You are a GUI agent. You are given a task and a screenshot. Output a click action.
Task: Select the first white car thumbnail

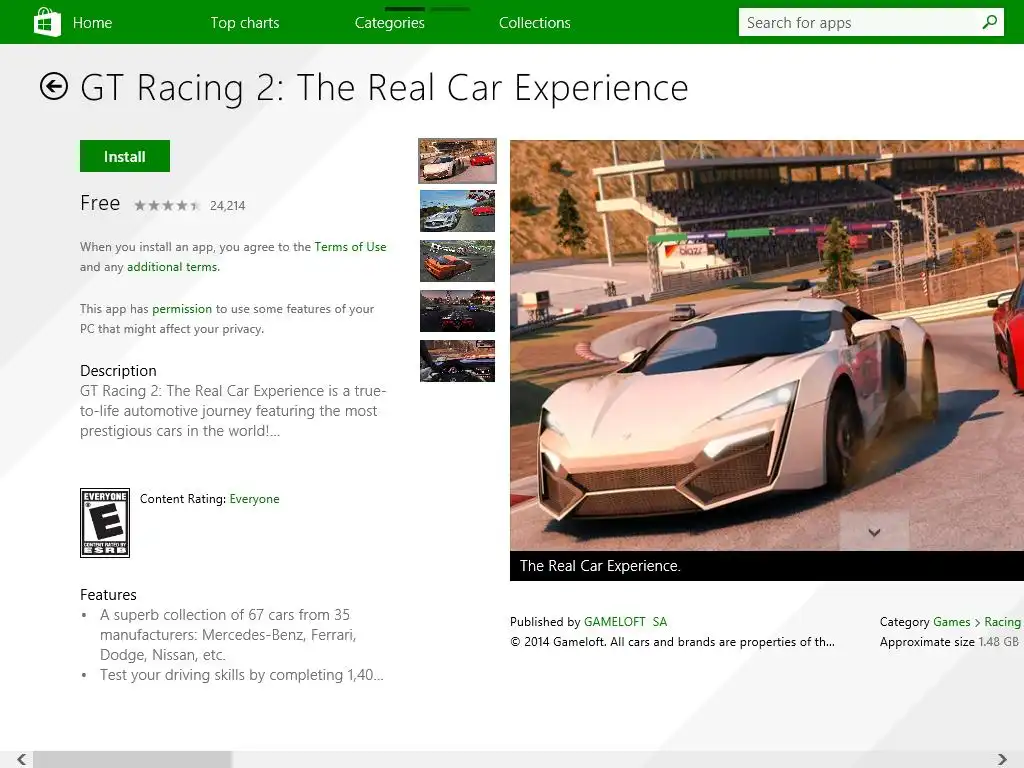click(457, 161)
